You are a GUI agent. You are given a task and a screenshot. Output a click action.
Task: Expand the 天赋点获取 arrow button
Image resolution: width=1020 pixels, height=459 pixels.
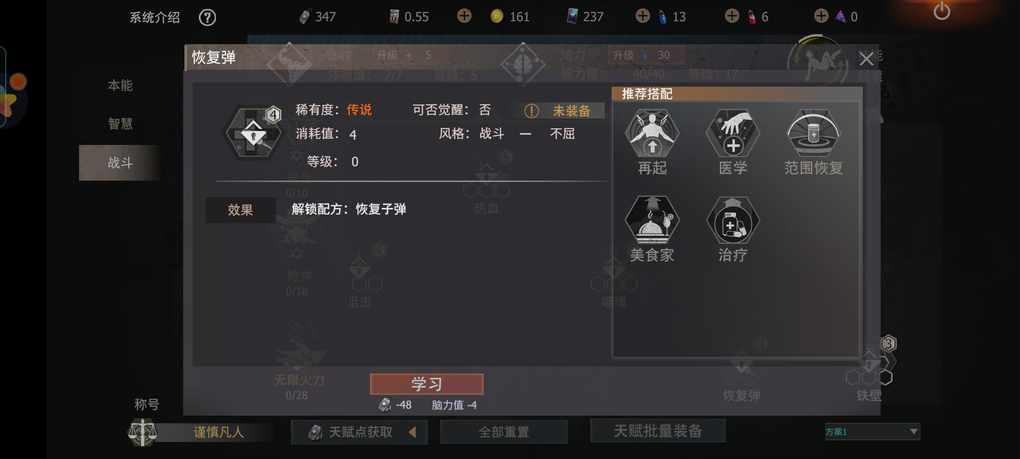tap(359, 432)
